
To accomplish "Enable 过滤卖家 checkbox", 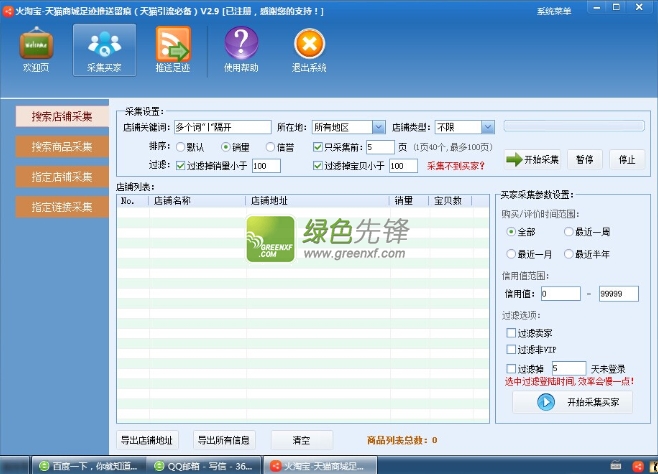I will tap(511, 333).
